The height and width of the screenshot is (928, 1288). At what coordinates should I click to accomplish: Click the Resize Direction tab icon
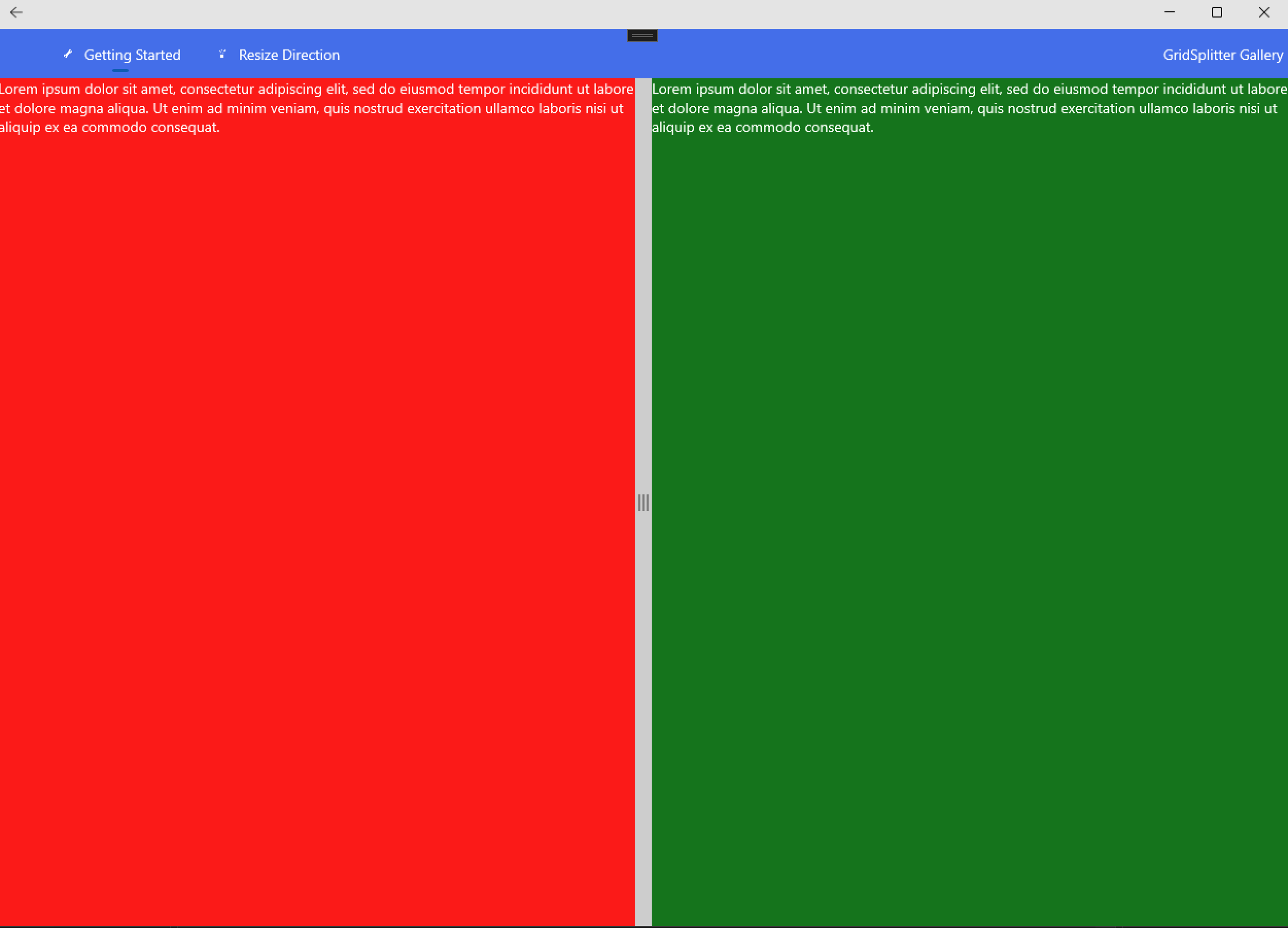point(222,54)
